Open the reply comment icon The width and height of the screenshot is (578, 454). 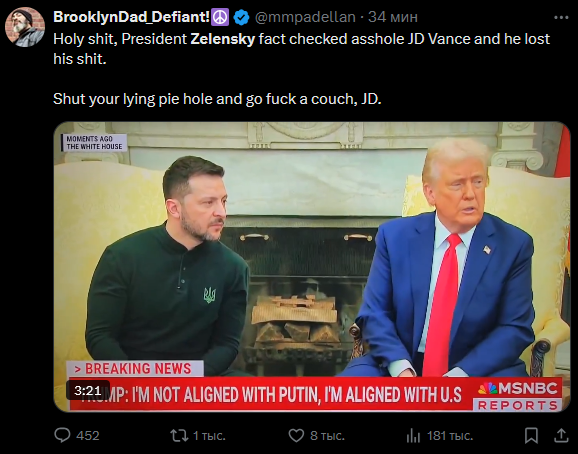62,435
